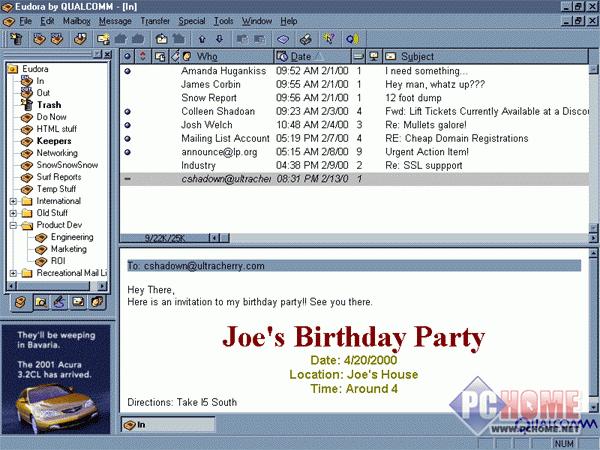Screen dimensions: 600x450
Task: Select message from Amanda Hugankiss
Action: coord(354,71)
